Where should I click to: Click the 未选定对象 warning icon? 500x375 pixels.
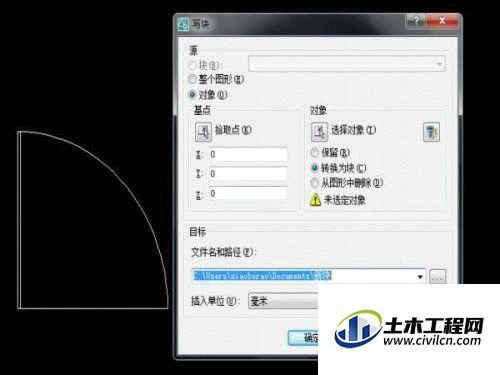(315, 200)
